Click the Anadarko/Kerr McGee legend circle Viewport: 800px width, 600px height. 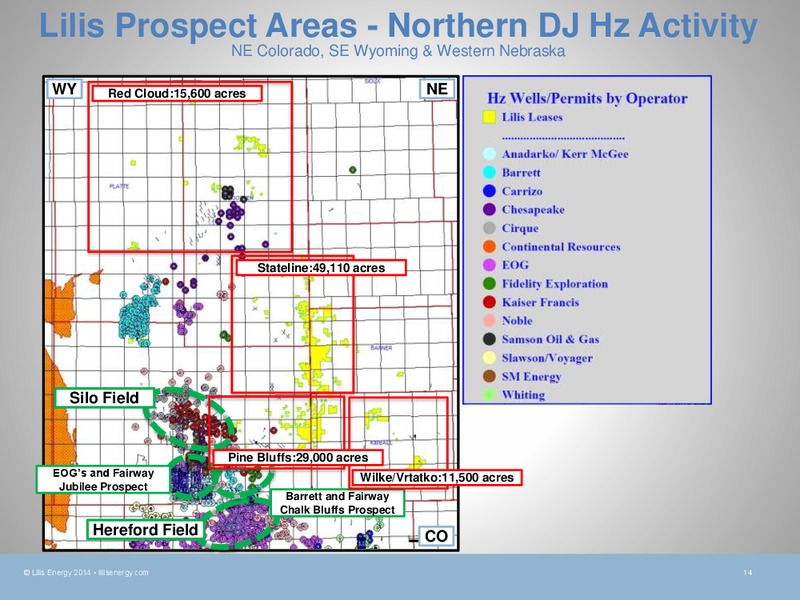(x=489, y=154)
